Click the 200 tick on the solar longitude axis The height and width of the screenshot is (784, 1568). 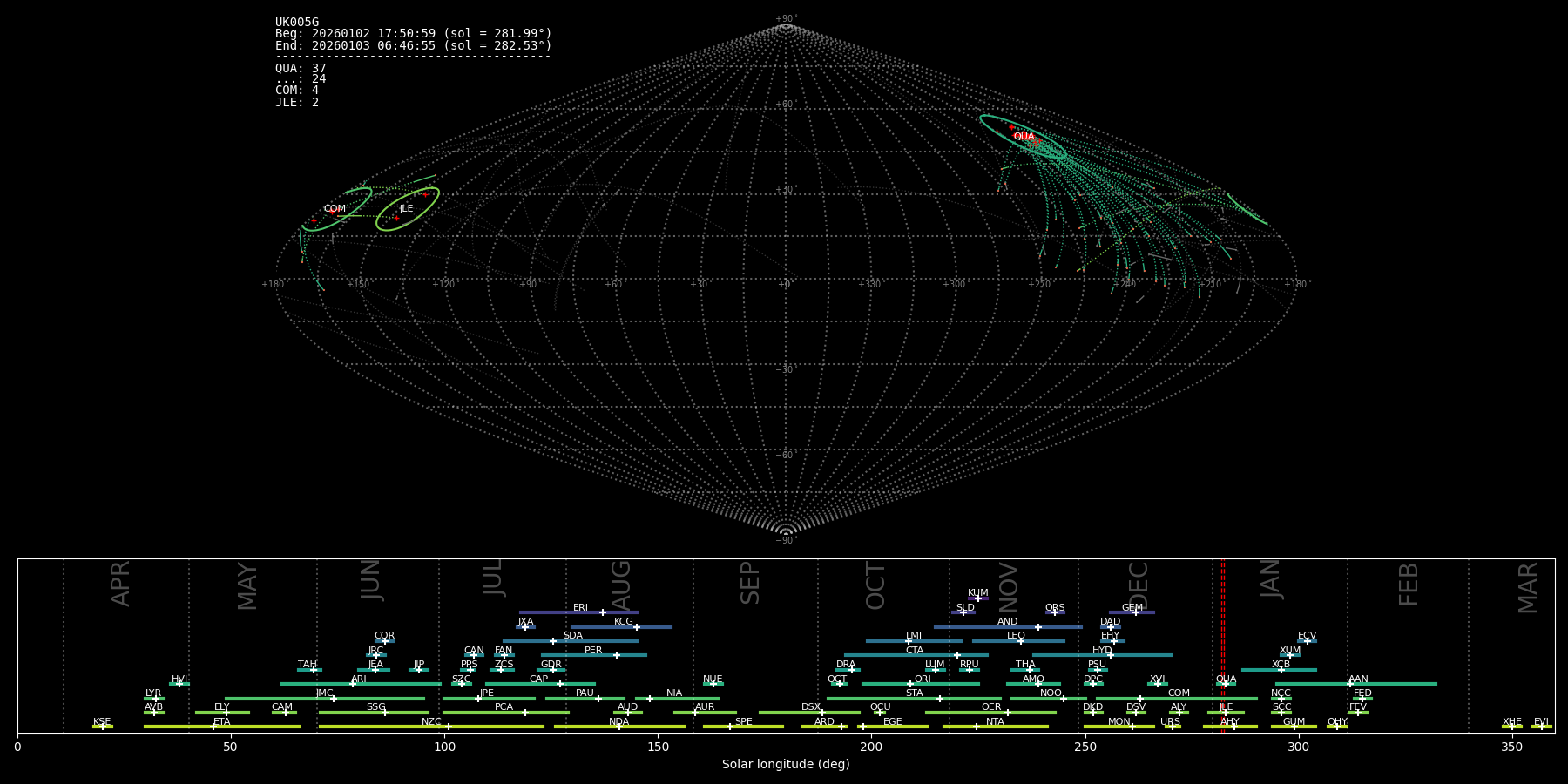[x=871, y=747]
